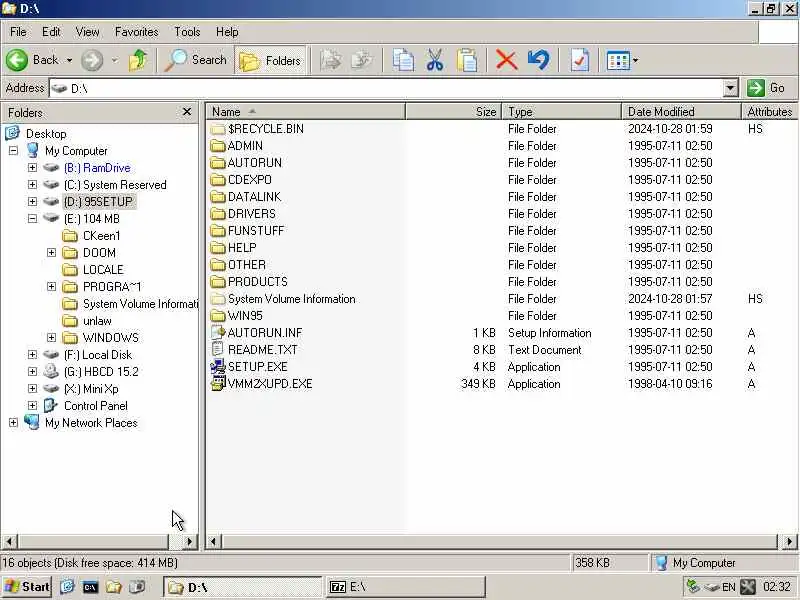Click folder tree scrollbar right arrow
The image size is (800, 600).
tap(190, 541)
